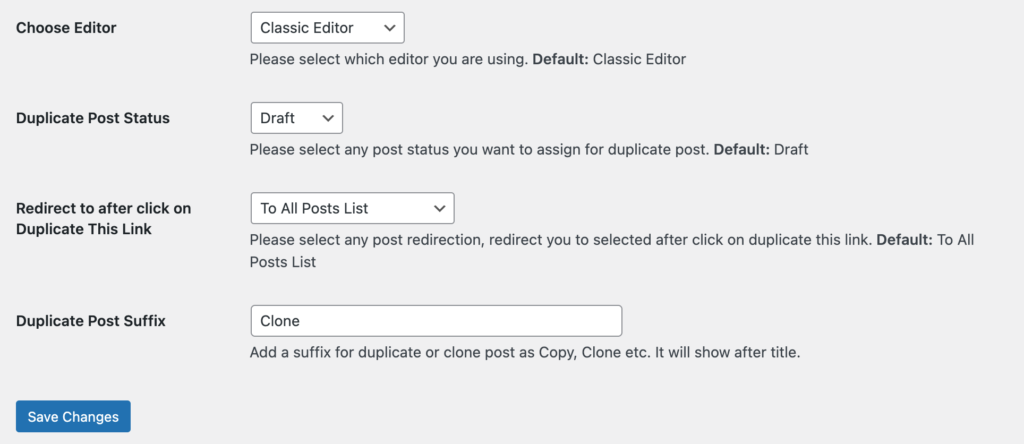
Task: Click the 'Add a suffix for duplicate' help text
Action: [x=525, y=353]
